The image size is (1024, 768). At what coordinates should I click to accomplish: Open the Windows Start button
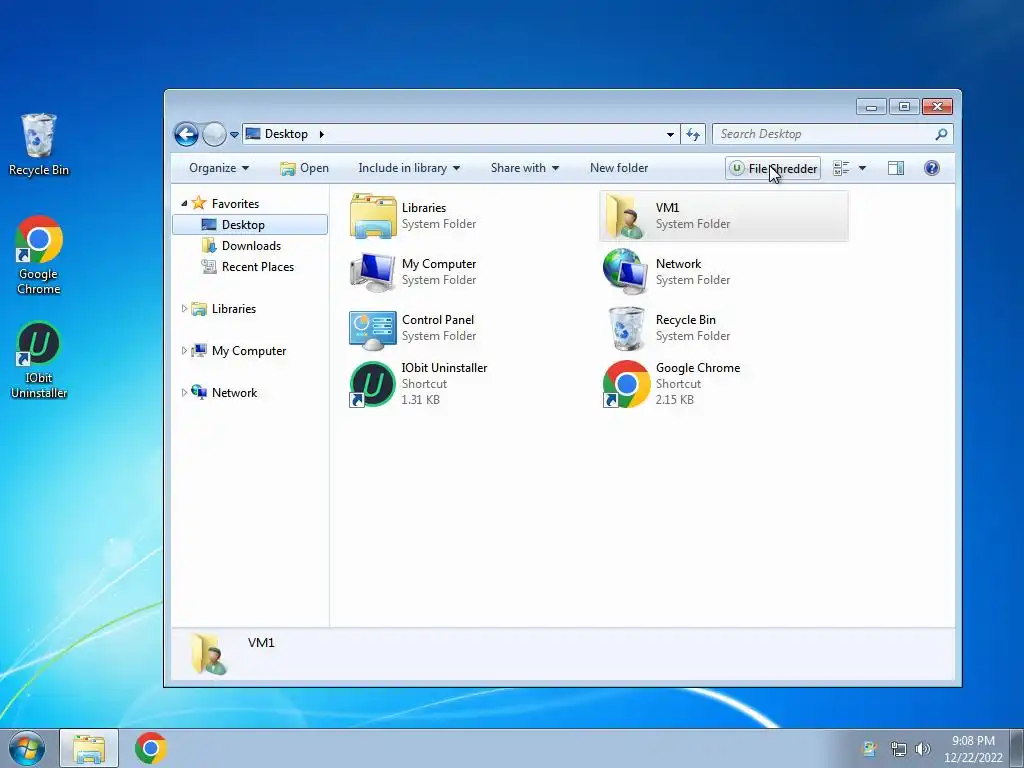point(26,748)
